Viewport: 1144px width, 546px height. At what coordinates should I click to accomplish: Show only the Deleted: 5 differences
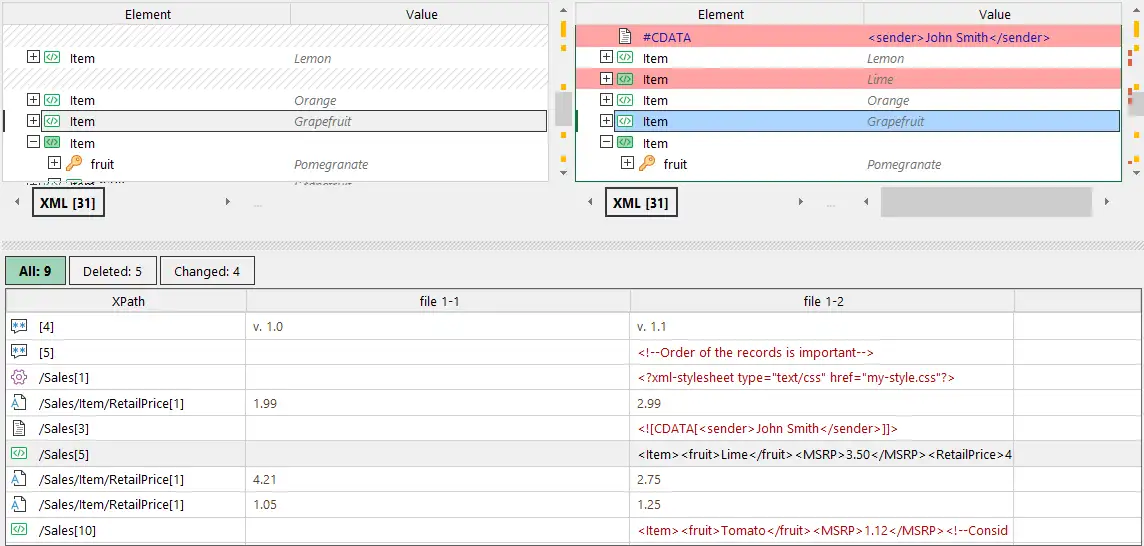coord(112,272)
